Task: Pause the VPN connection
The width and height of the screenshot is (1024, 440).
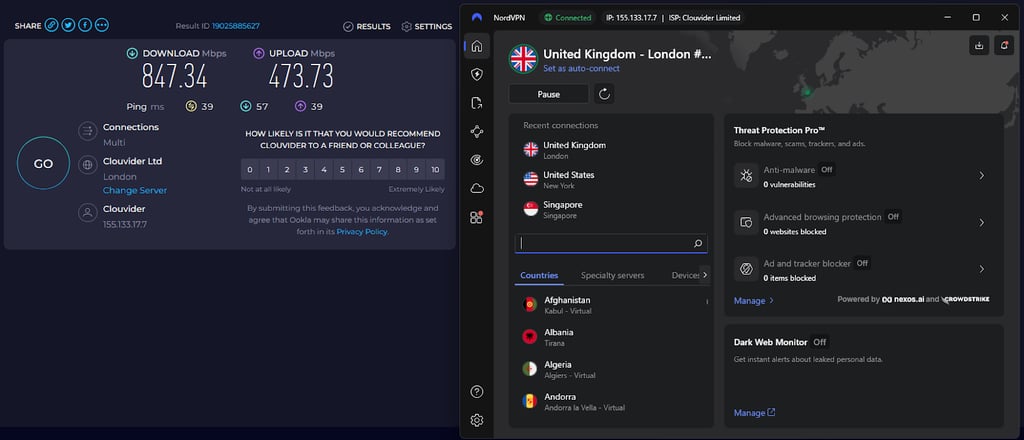Action: tap(549, 94)
